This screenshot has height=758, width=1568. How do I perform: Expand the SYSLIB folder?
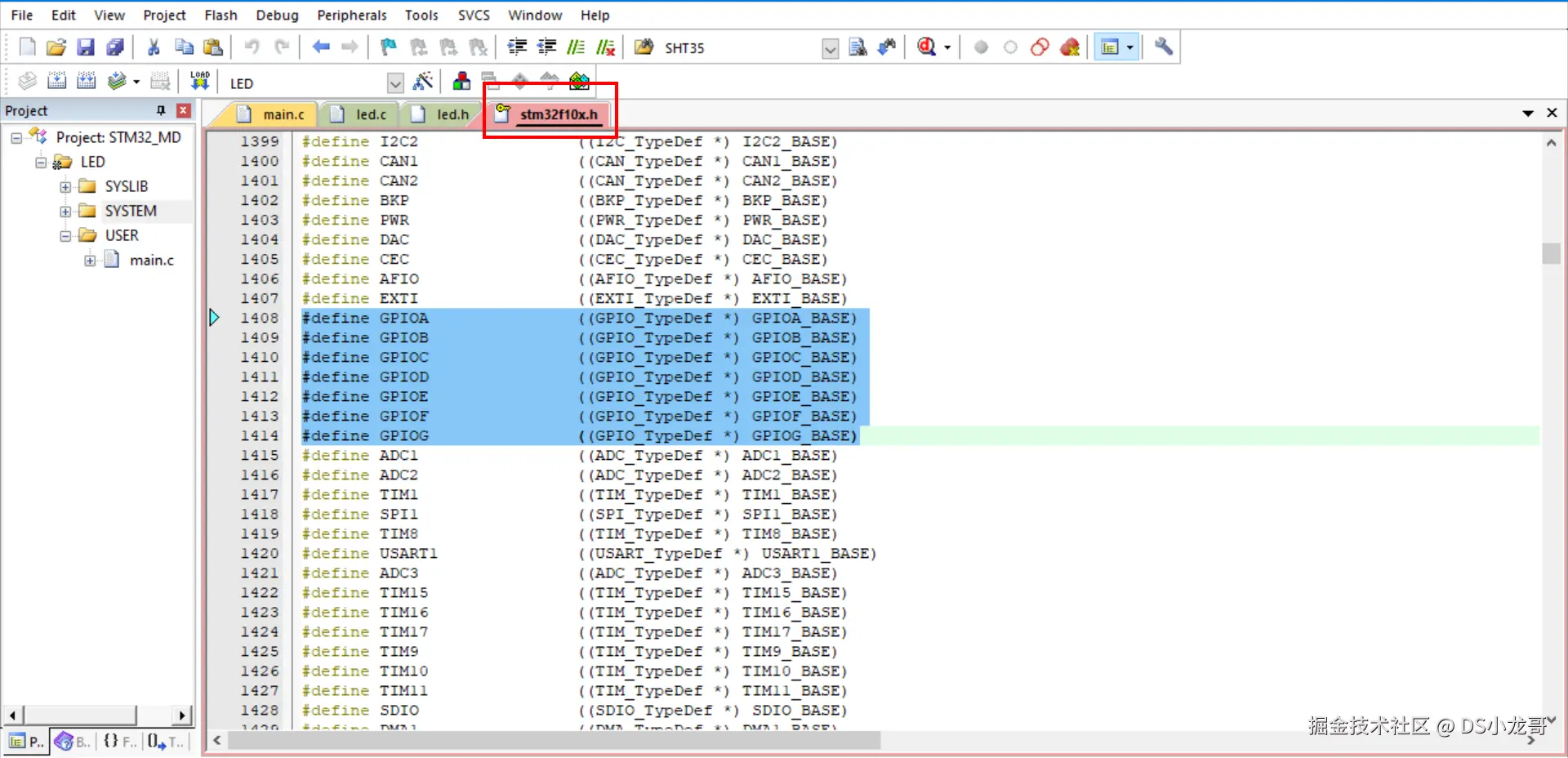click(65, 187)
